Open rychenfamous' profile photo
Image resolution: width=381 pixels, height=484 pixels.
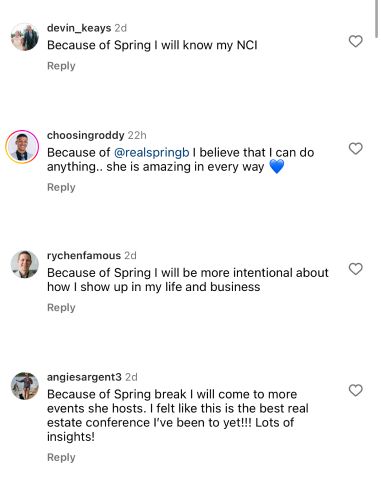(x=25, y=264)
